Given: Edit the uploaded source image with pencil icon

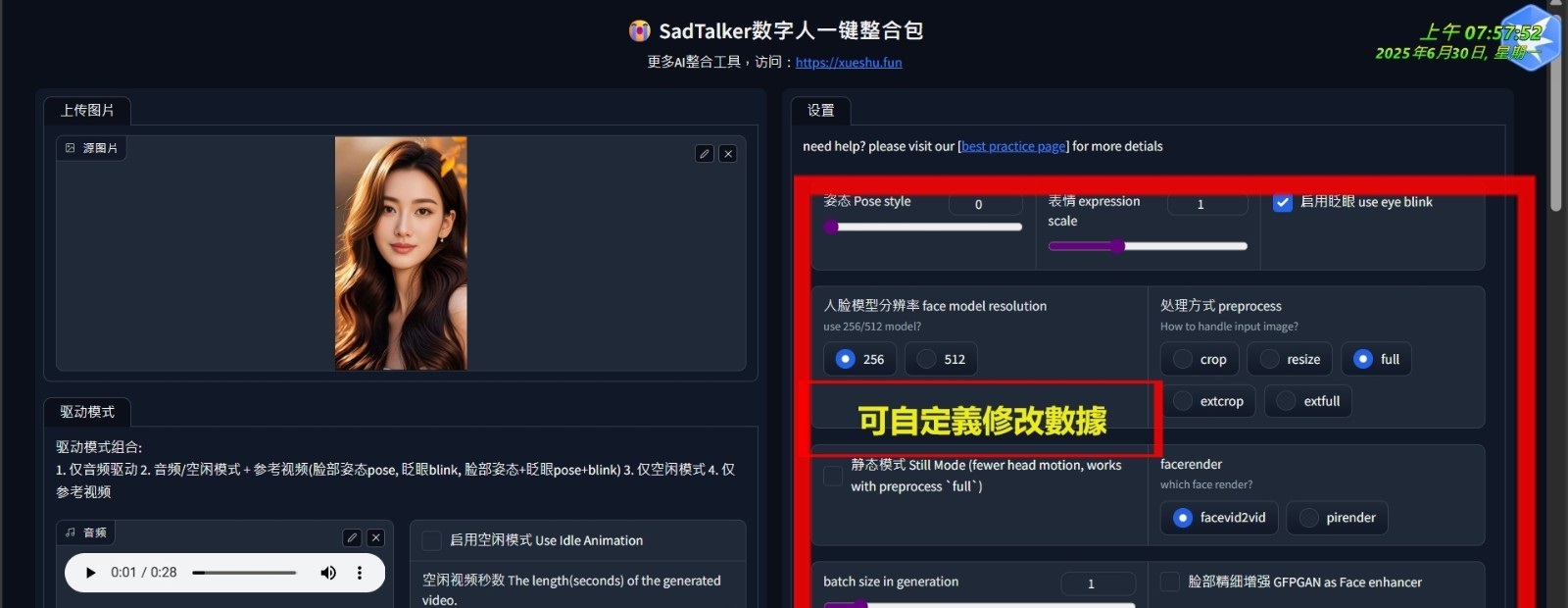Looking at the screenshot, I should click(704, 154).
